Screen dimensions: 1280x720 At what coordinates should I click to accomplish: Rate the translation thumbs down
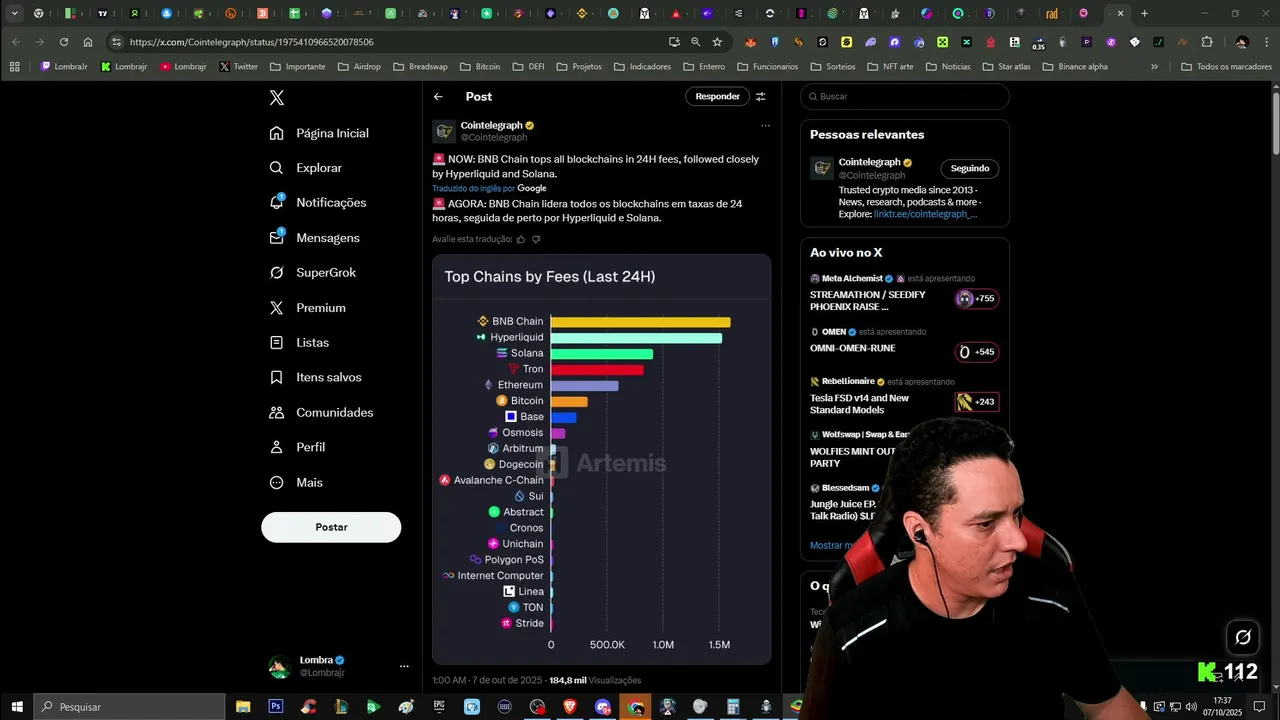pos(536,239)
